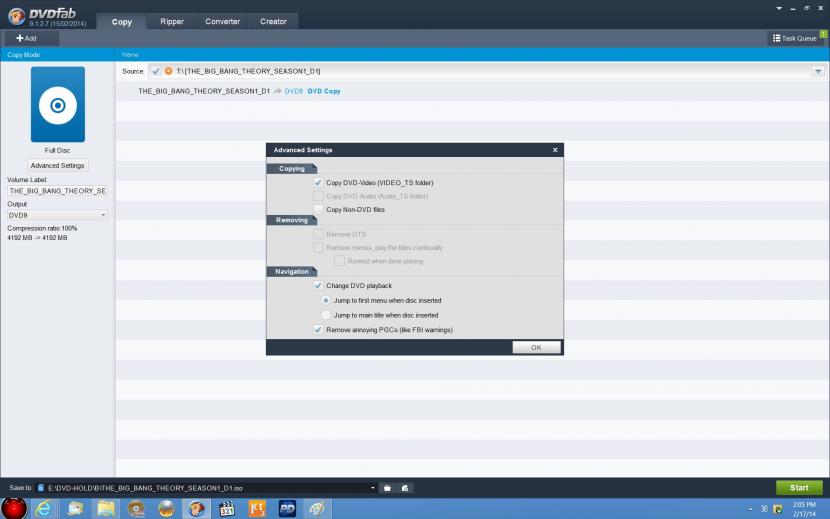Launch Internet Explorer from the taskbar

(x=43, y=509)
